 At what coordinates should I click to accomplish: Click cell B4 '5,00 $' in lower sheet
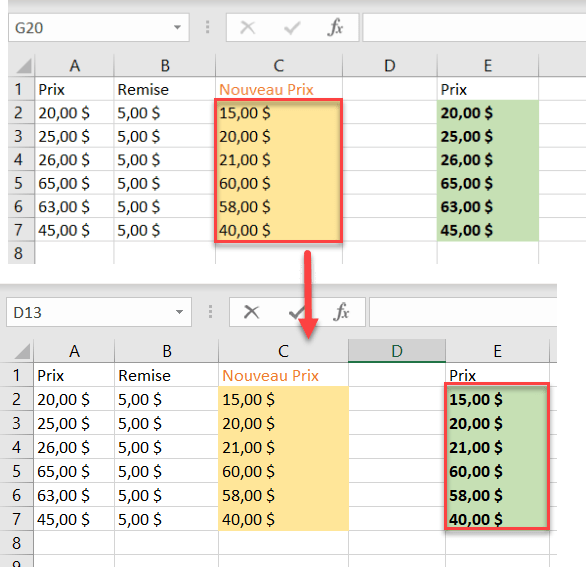pos(166,447)
